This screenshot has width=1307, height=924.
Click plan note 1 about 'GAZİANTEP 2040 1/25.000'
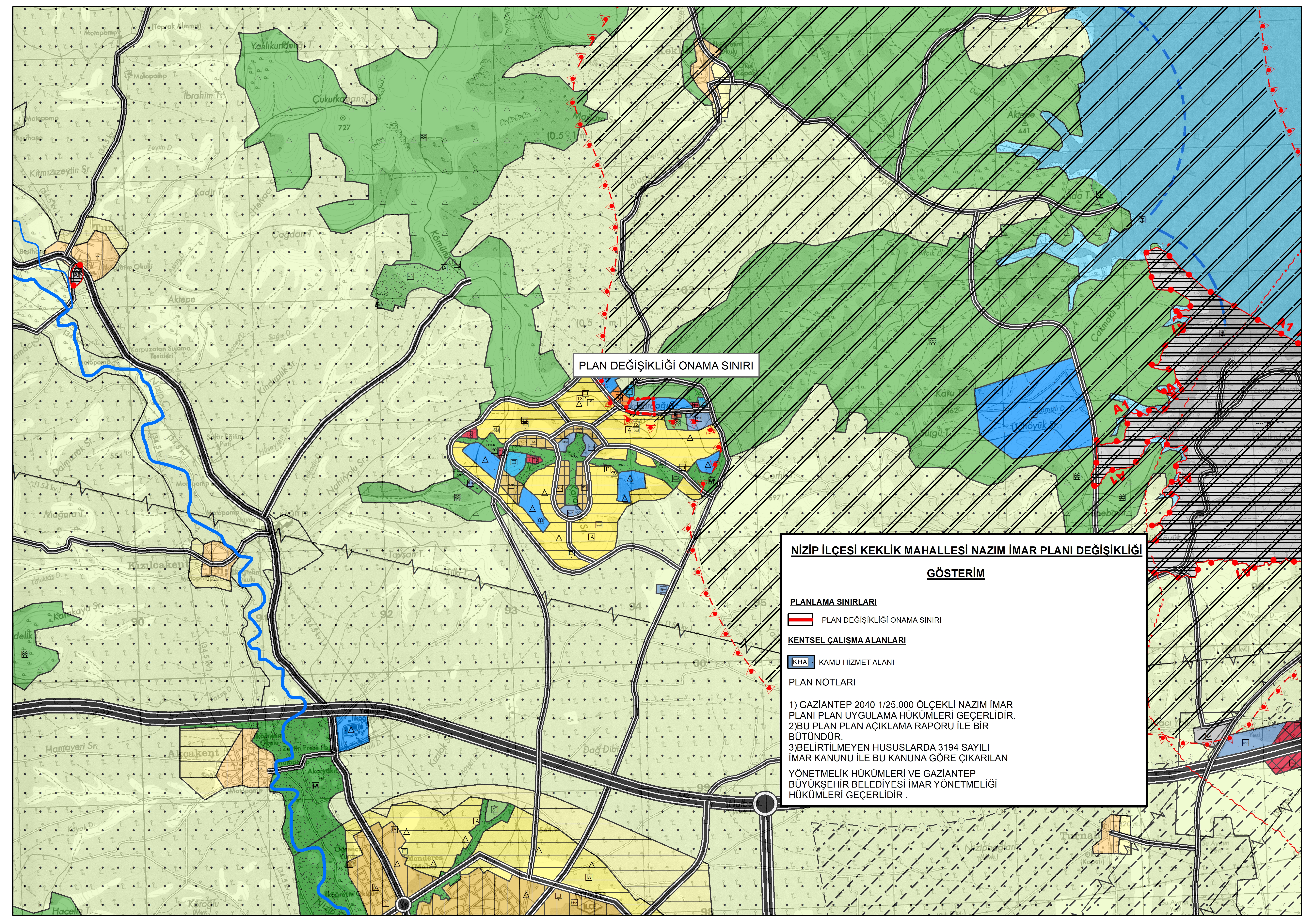pyautogui.click(x=902, y=710)
